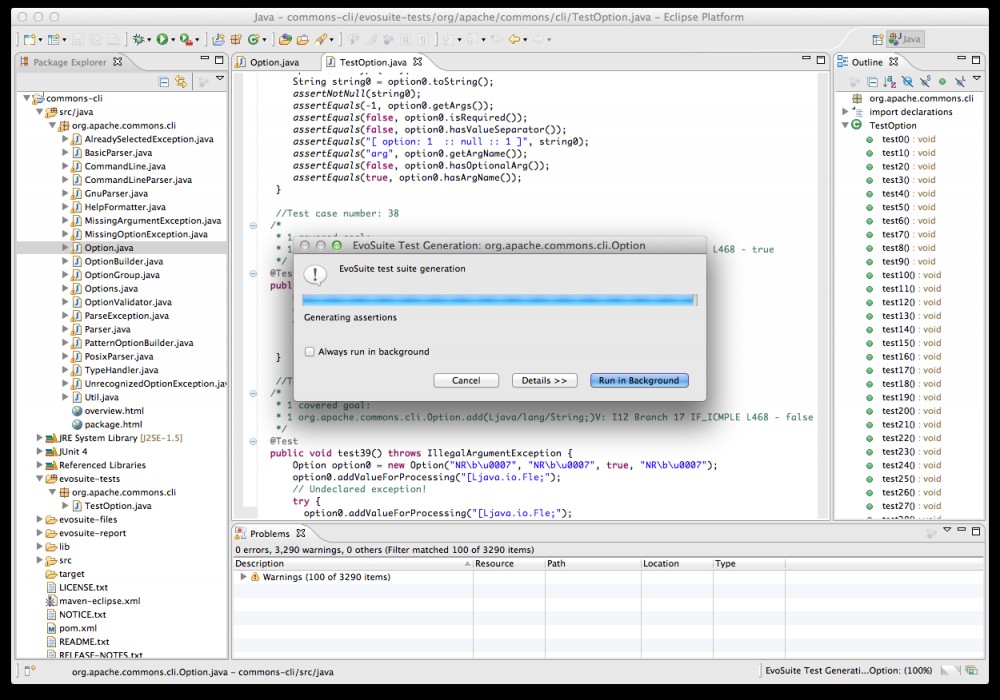Viewport: 1000px width, 700px height.
Task: Collapse all in Package Explorer toolbar
Action: pyautogui.click(x=163, y=82)
